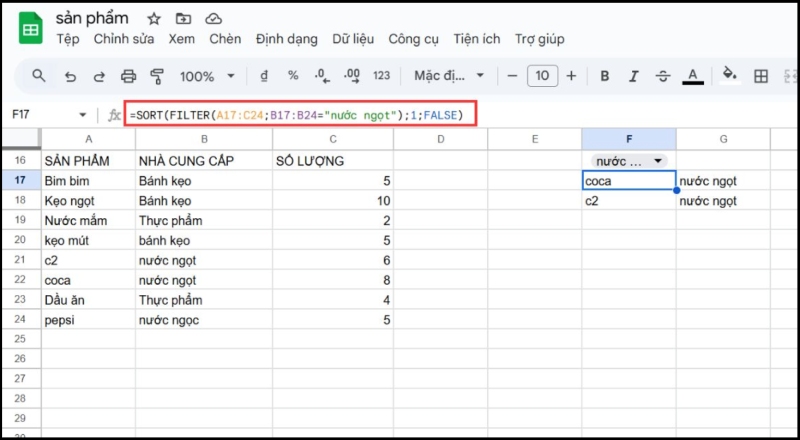Click the select-all corner box
Image resolution: width=800 pixels, height=440 pixels.
click(x=20, y=139)
